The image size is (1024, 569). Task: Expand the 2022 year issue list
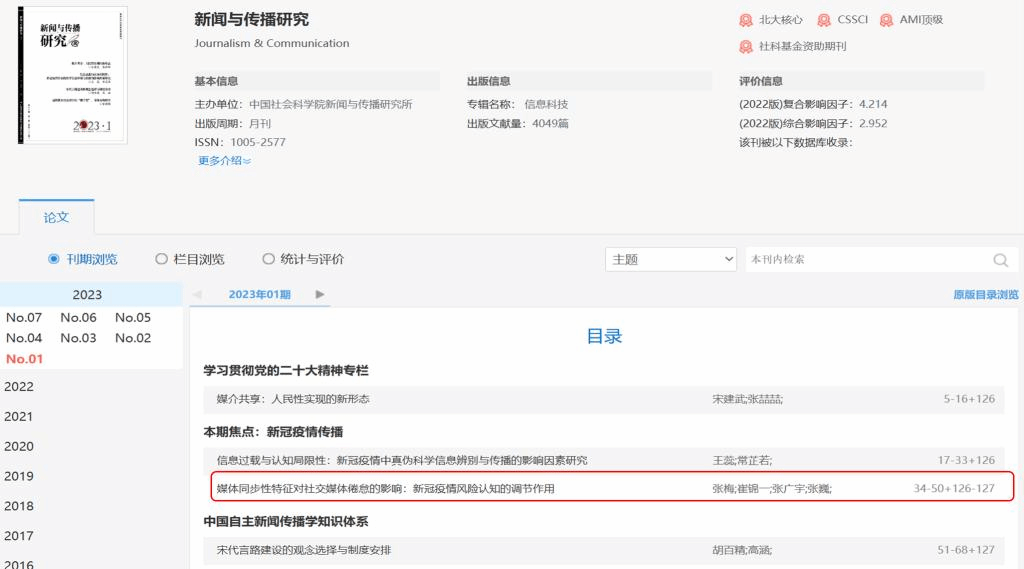[19, 387]
